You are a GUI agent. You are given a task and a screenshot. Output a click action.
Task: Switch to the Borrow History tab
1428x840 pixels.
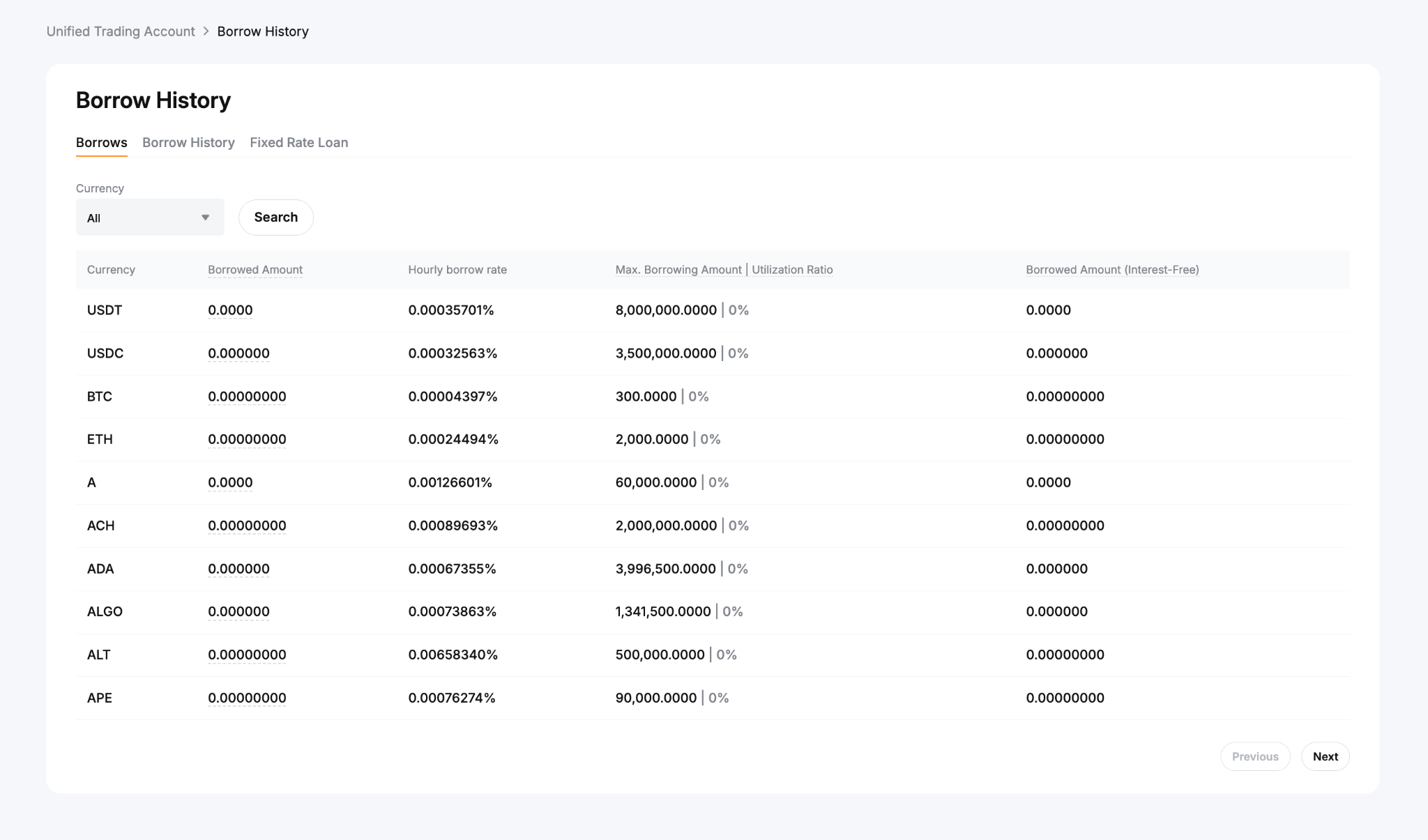(x=188, y=142)
